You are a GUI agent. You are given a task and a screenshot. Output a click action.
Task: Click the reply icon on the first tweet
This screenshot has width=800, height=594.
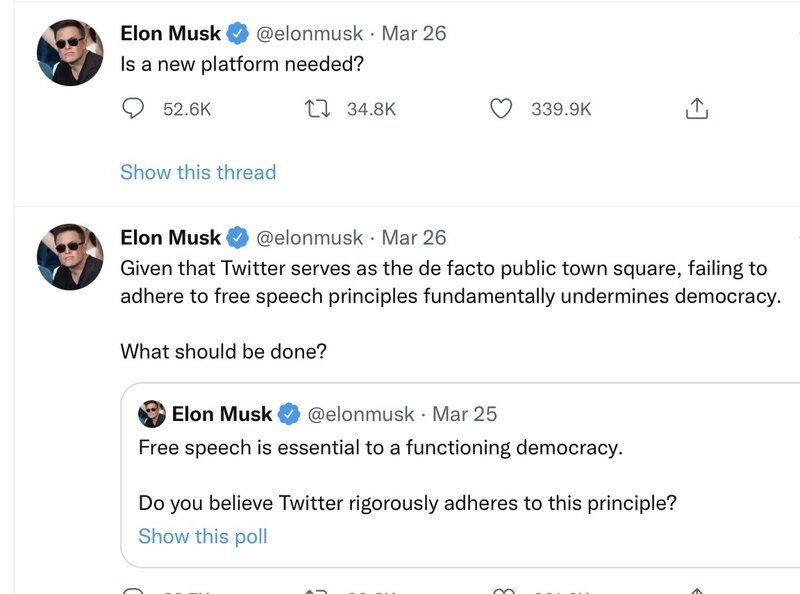(x=133, y=108)
